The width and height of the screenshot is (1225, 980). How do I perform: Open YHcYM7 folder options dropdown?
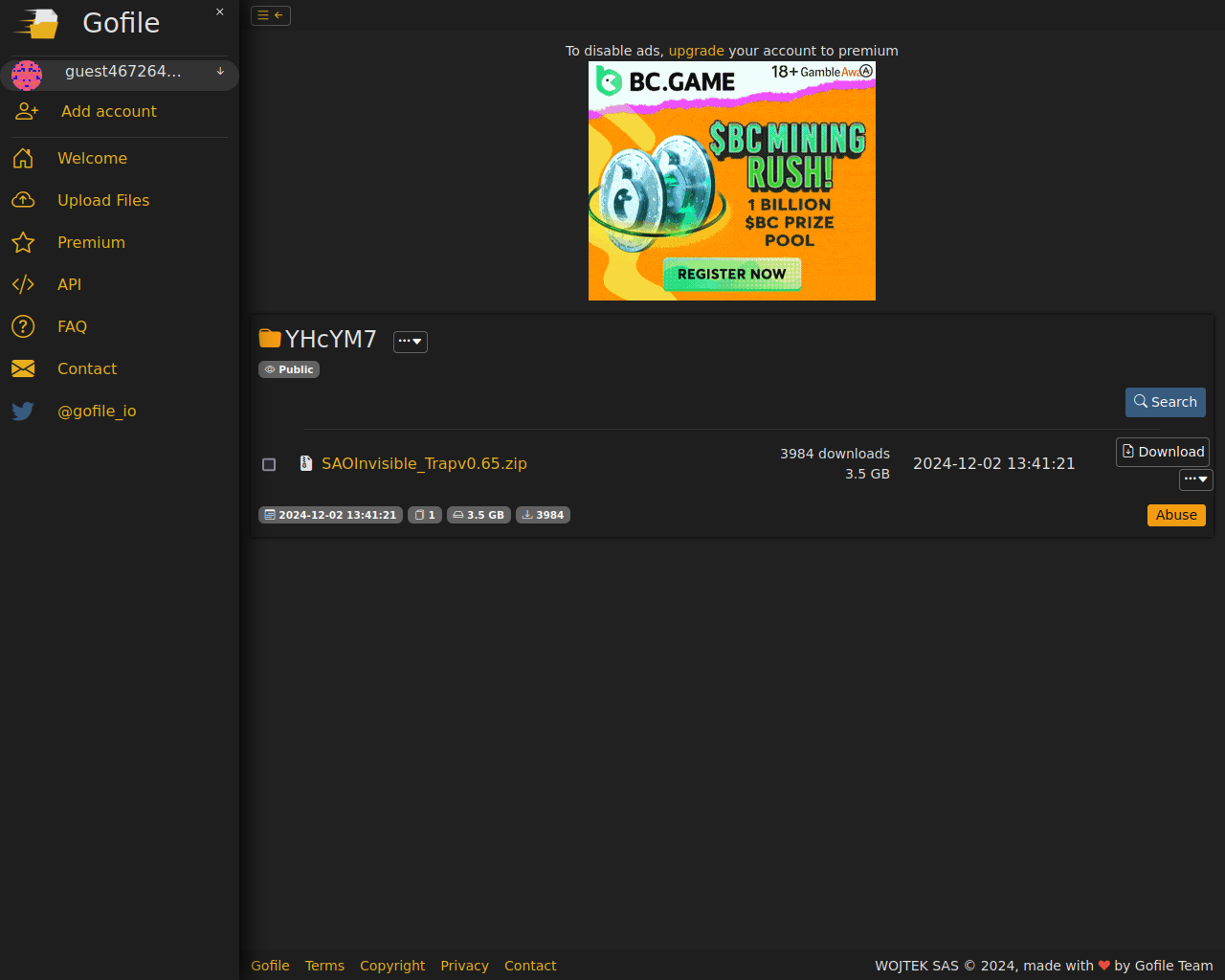tap(411, 342)
